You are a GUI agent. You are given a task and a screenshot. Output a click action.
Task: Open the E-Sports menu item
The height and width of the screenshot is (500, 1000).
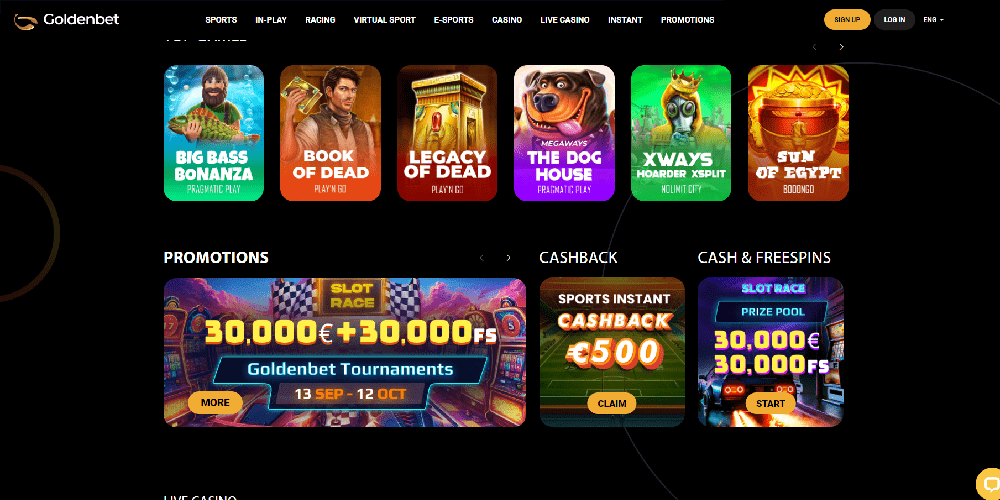point(453,20)
